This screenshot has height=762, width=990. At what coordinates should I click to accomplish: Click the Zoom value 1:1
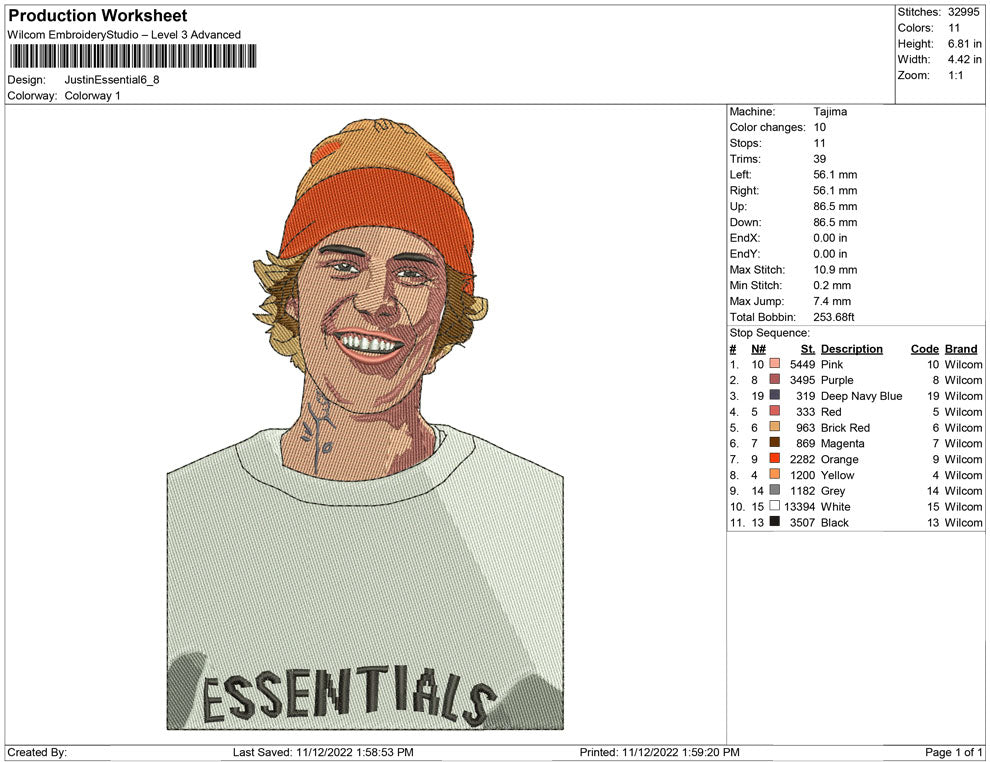coord(955,75)
